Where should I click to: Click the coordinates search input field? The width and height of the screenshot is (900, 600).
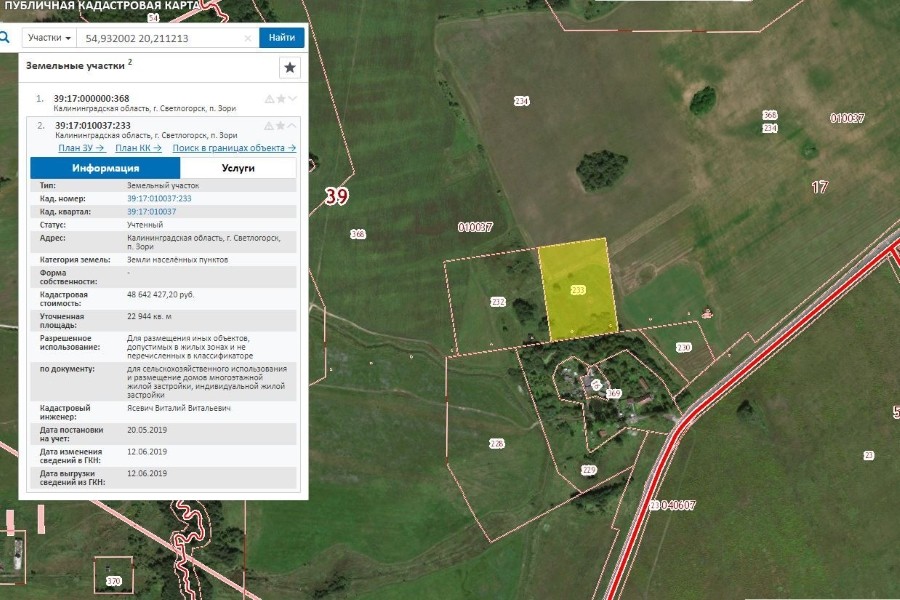160,38
